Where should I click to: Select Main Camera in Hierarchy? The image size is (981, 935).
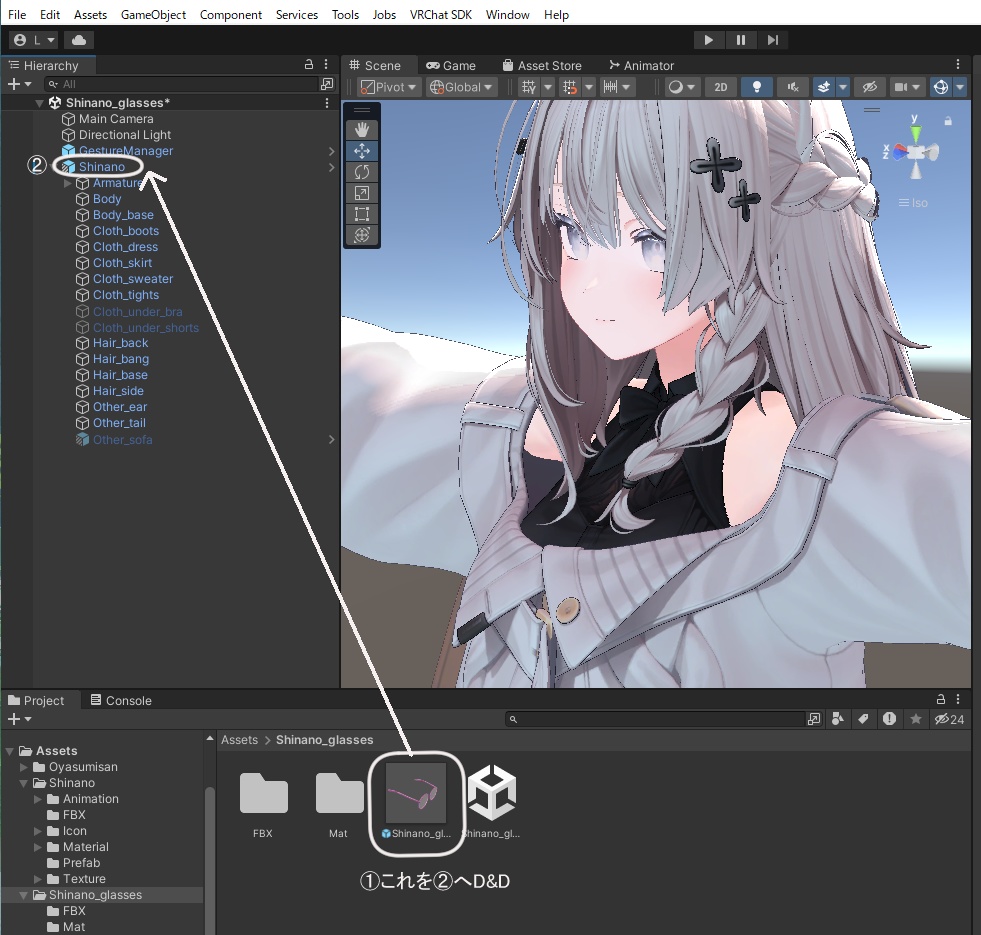click(116, 119)
